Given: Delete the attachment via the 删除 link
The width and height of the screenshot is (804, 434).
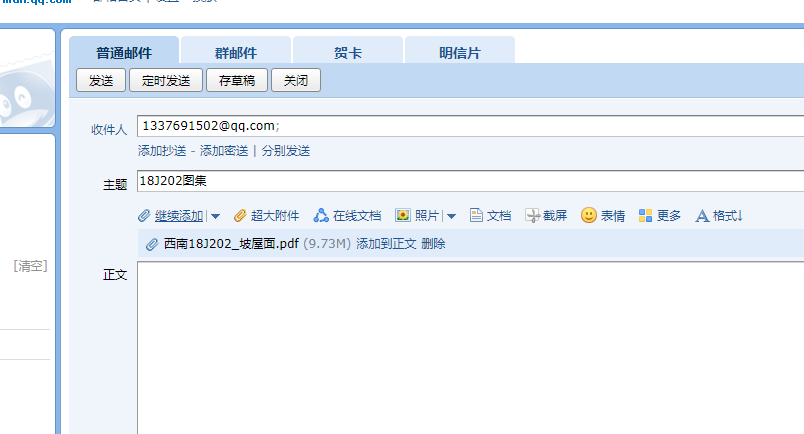Looking at the screenshot, I should coord(433,244).
